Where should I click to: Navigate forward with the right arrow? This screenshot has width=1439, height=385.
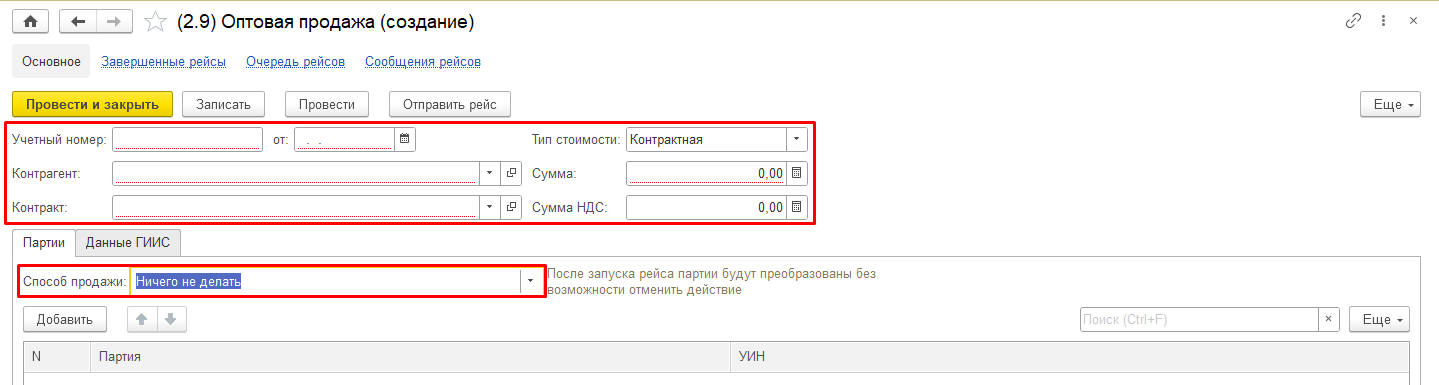click(114, 21)
